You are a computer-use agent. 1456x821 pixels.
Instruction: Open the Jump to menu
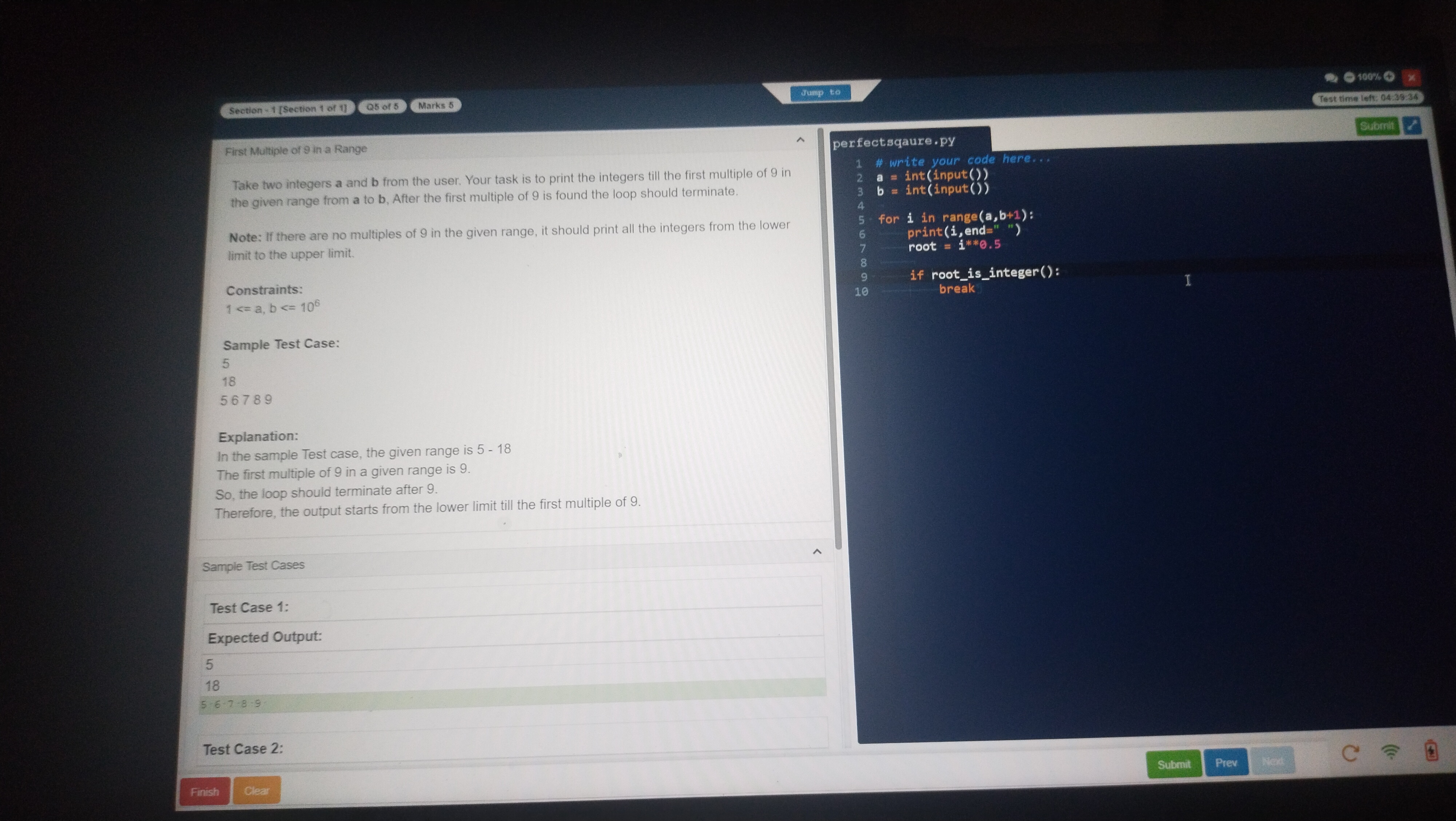pos(820,92)
